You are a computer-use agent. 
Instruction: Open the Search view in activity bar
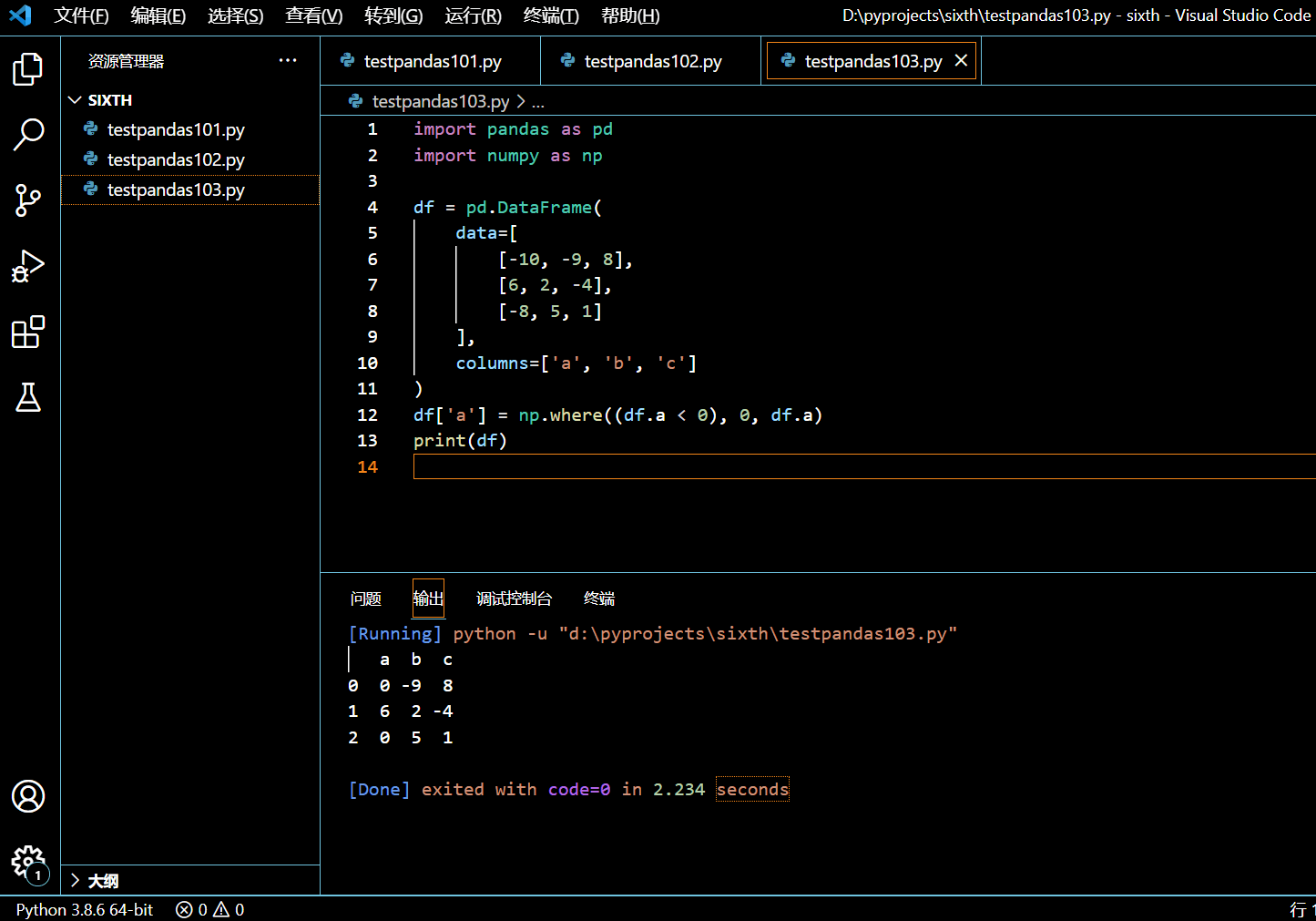point(28,135)
